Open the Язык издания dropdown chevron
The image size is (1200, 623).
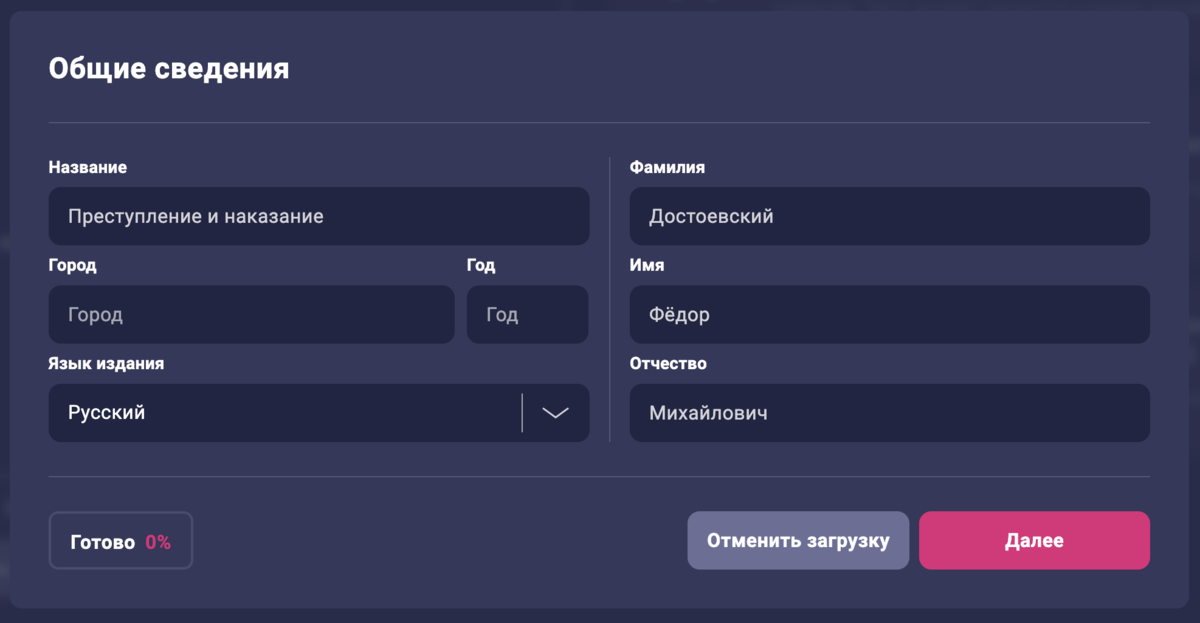[555, 412]
